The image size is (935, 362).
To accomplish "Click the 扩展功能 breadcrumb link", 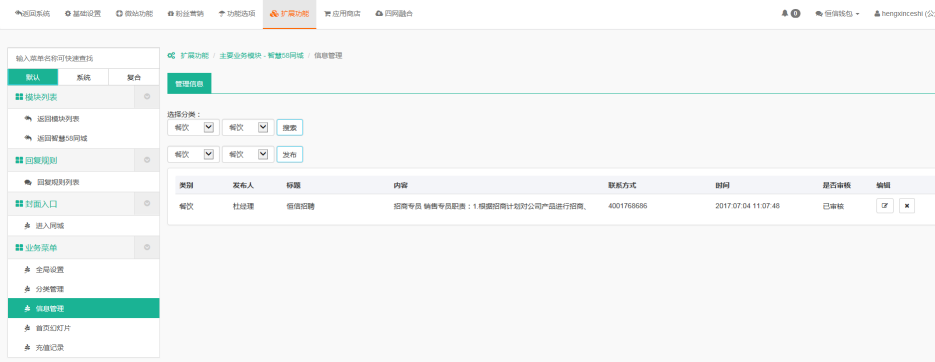I will pyautogui.click(x=194, y=55).
